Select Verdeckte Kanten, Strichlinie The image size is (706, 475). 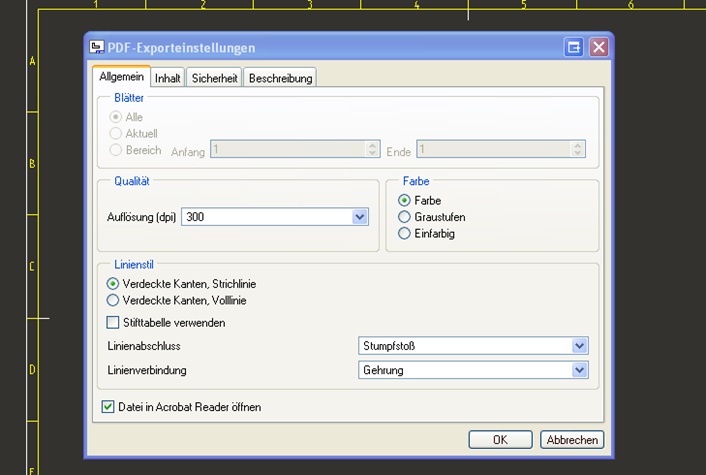click(113, 284)
